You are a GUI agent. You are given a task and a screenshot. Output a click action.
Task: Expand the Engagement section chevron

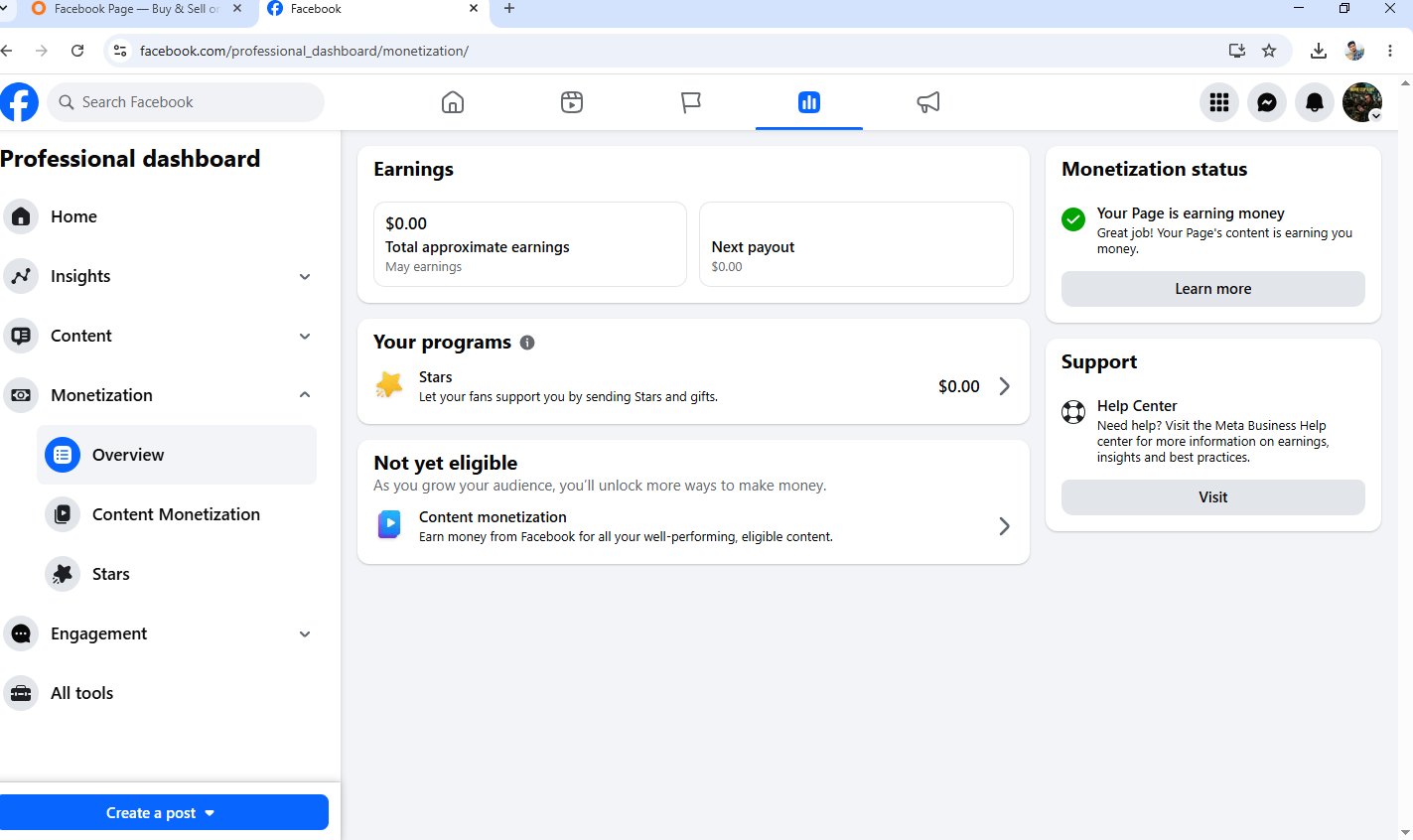point(305,634)
